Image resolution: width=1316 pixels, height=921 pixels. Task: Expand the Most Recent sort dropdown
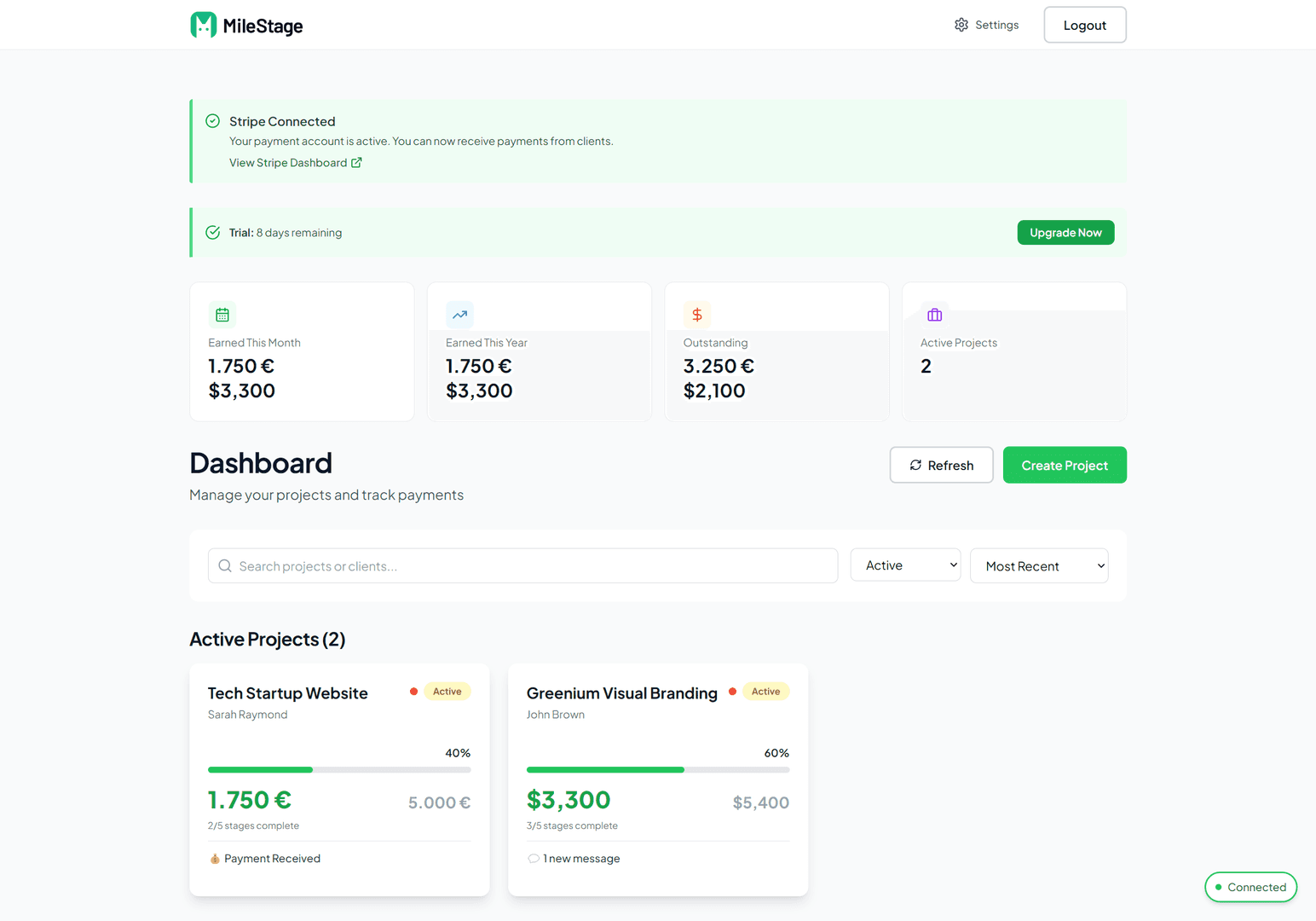pyautogui.click(x=1039, y=566)
